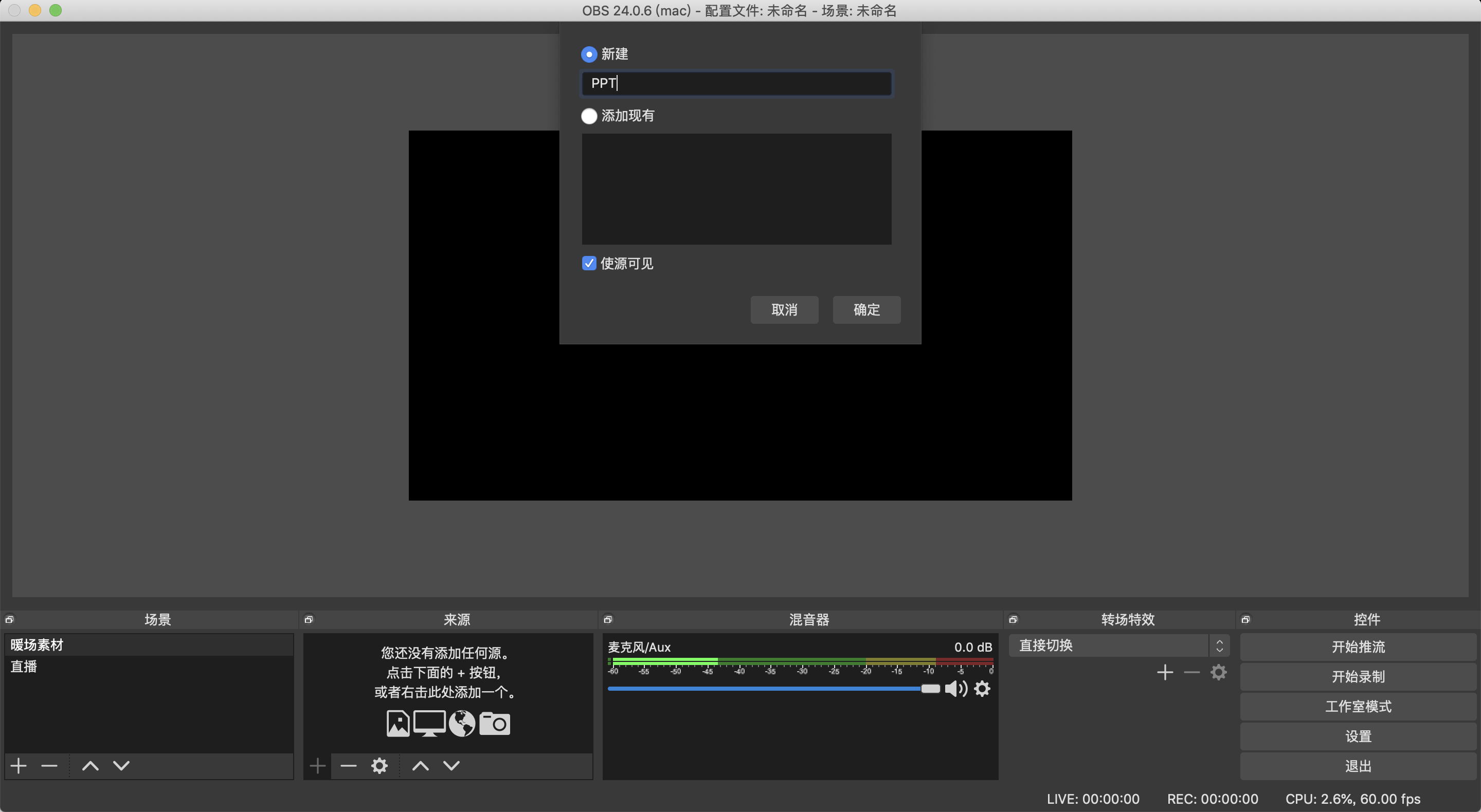Viewport: 1481px width, 812px height.
Task: Open the 直接切换 transition dropdown
Action: tap(1118, 645)
